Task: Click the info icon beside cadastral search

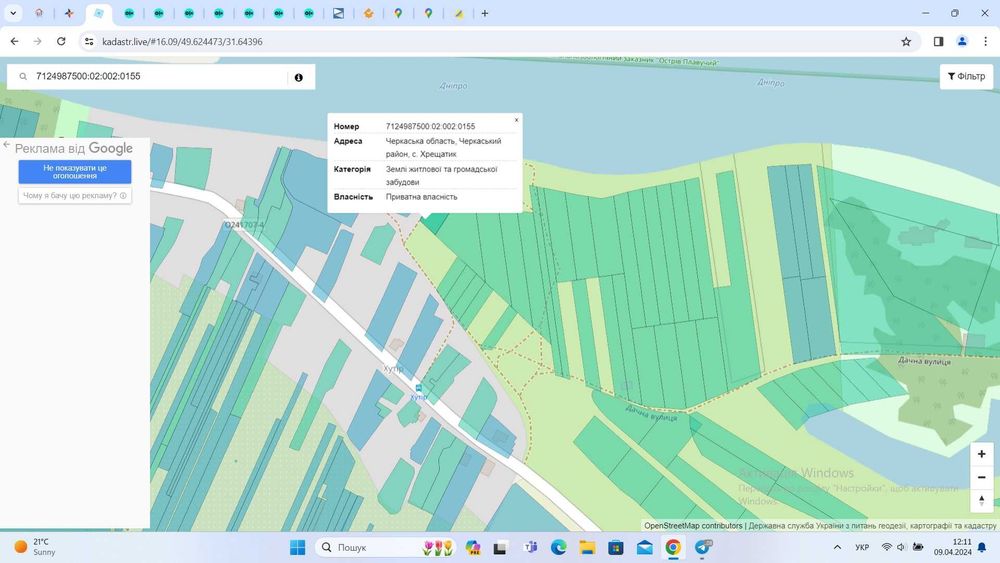Action: click(298, 77)
